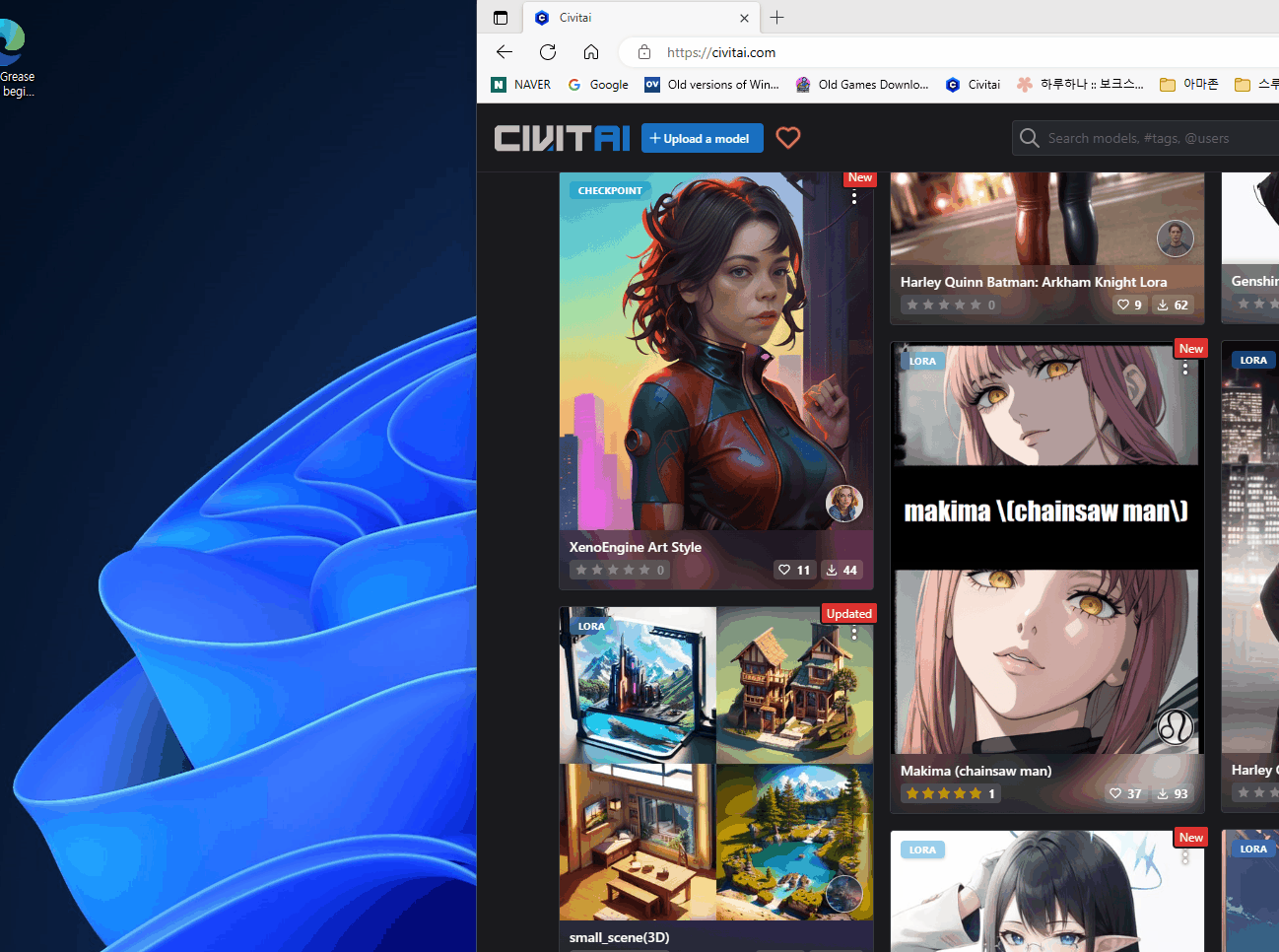Open the small_scene(3D) card image

tap(716, 764)
